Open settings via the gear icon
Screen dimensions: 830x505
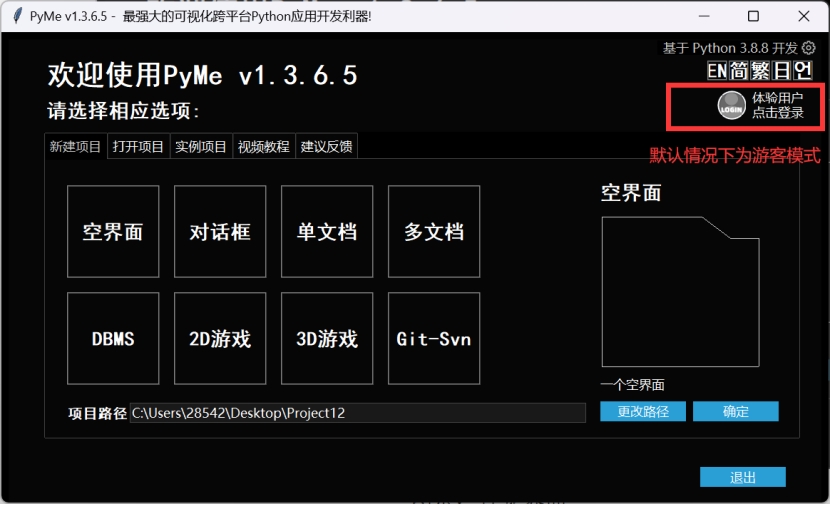809,48
